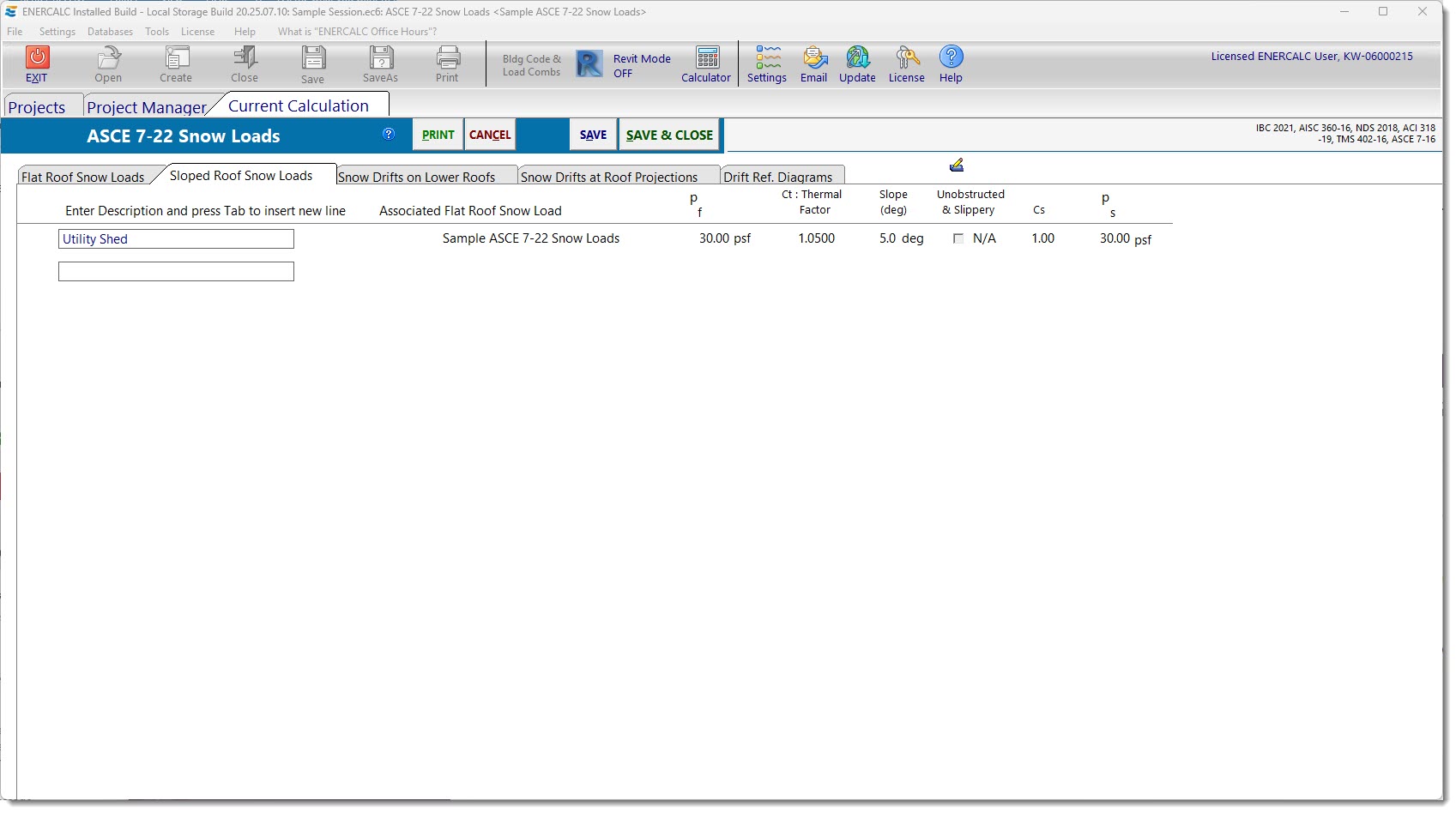Image resolution: width=1456 pixels, height=813 pixels.
Task: Click the ASCE 7-22 Snow Loads title
Action: pyautogui.click(x=184, y=135)
